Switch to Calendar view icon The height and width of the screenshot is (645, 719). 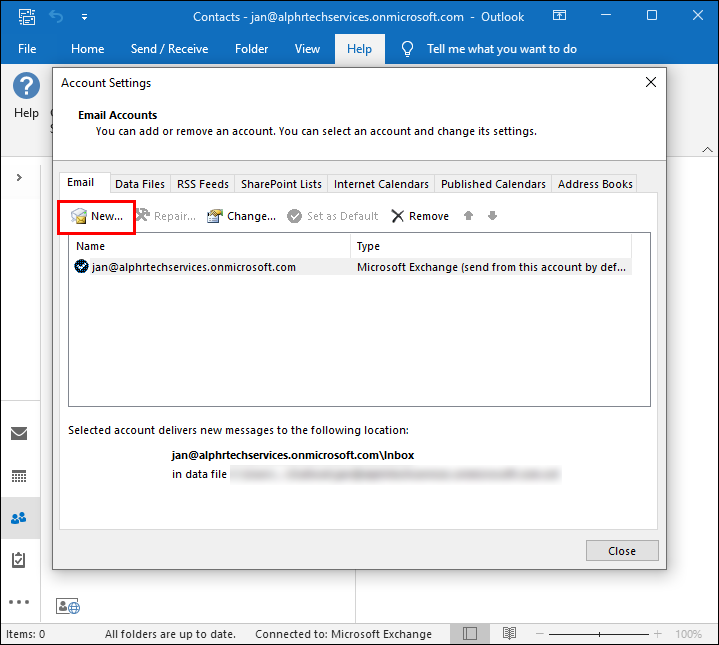[x=19, y=476]
